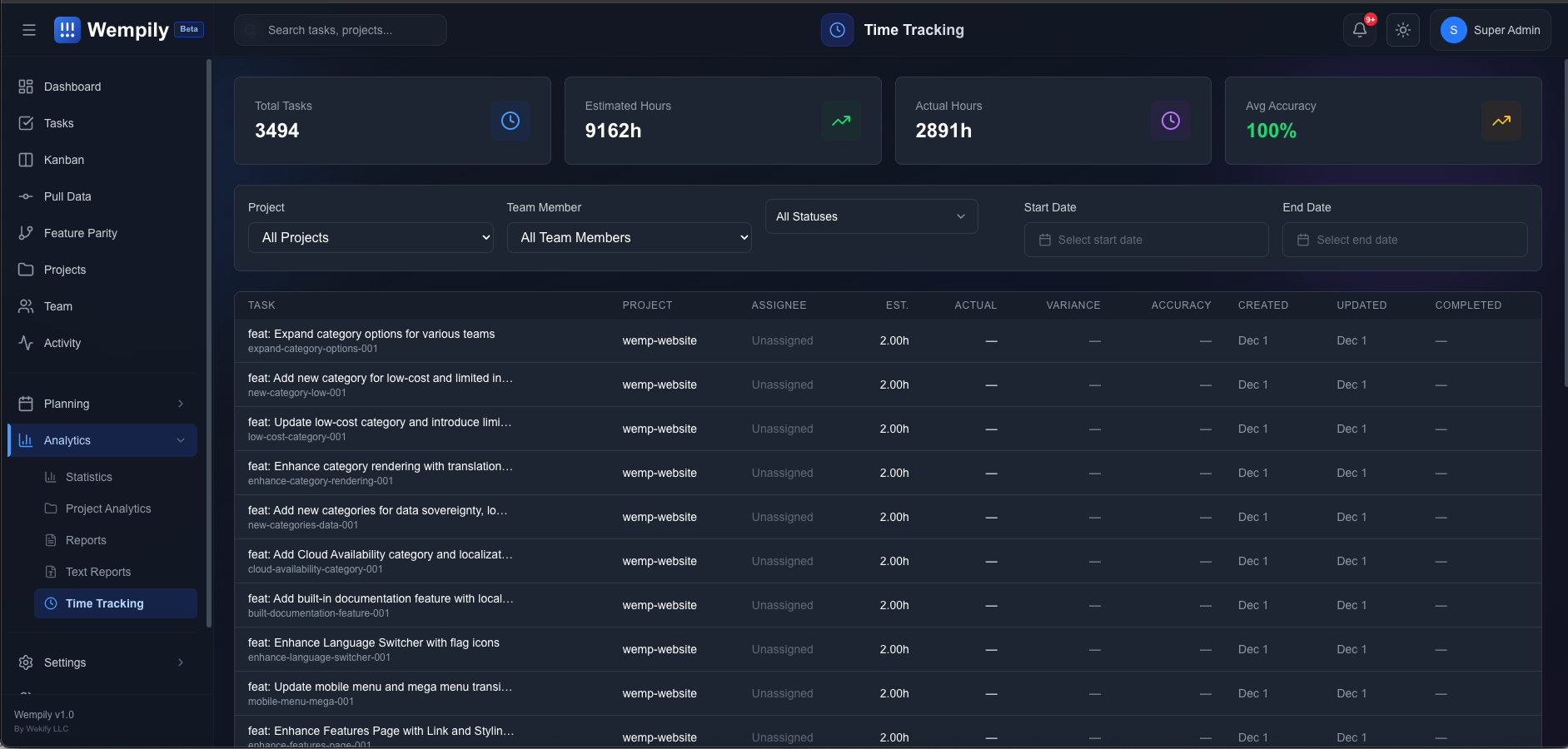The image size is (1568, 749).
Task: Open the All Statuses dropdown
Action: point(871,216)
